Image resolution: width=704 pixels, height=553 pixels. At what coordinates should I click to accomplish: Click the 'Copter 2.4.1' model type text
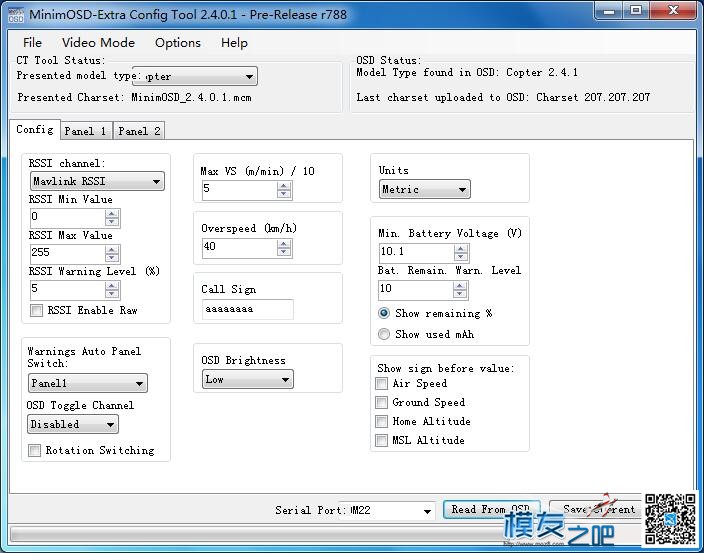pyautogui.click(x=542, y=72)
